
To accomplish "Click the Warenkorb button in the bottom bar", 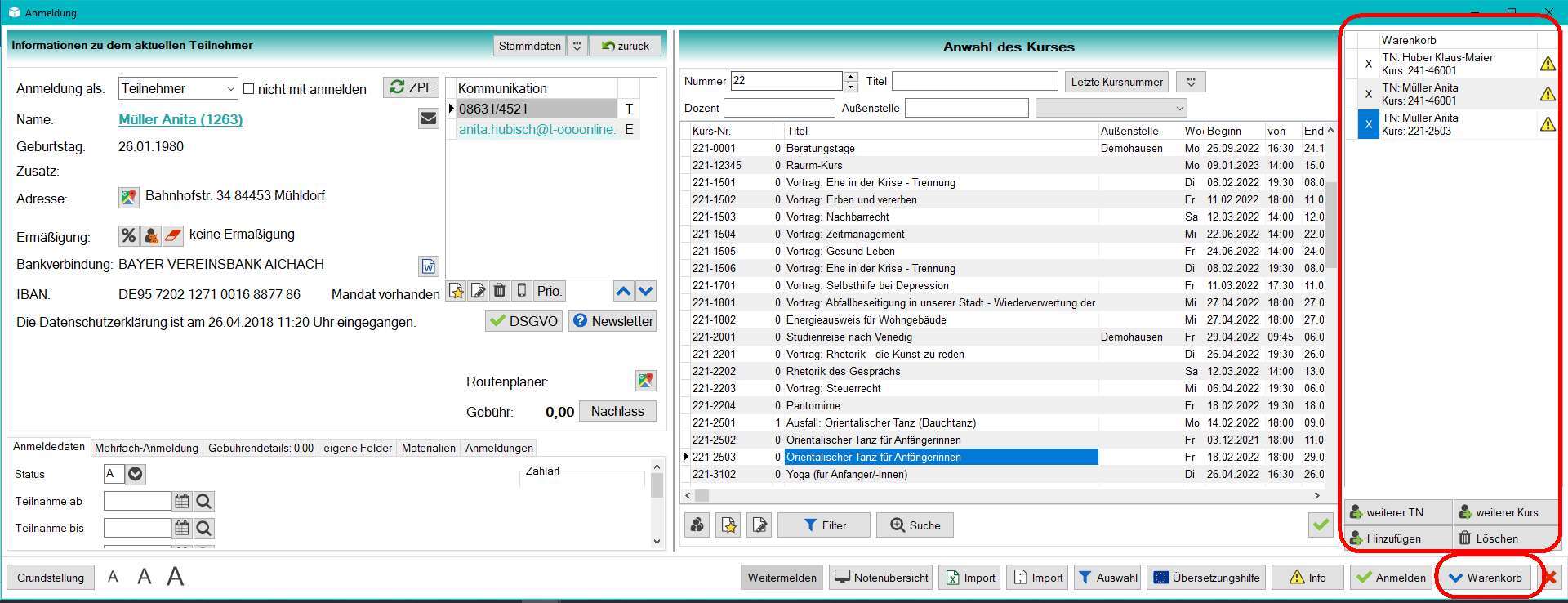I will (x=1486, y=578).
